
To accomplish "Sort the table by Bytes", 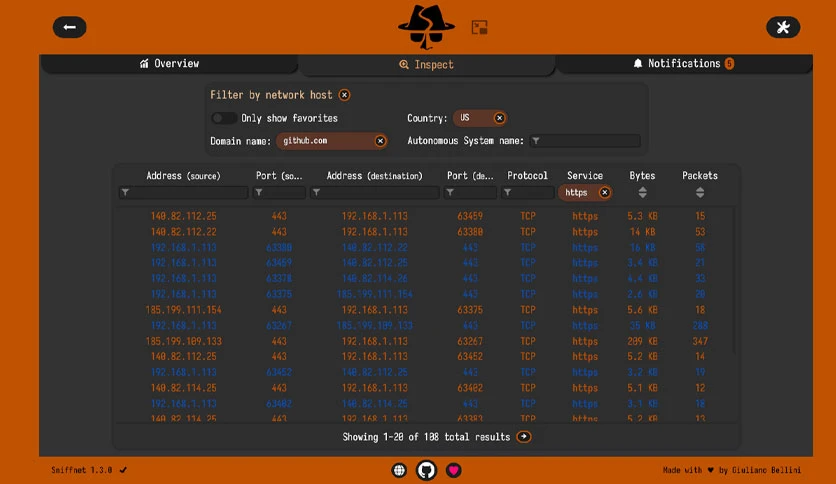I will 642,192.
